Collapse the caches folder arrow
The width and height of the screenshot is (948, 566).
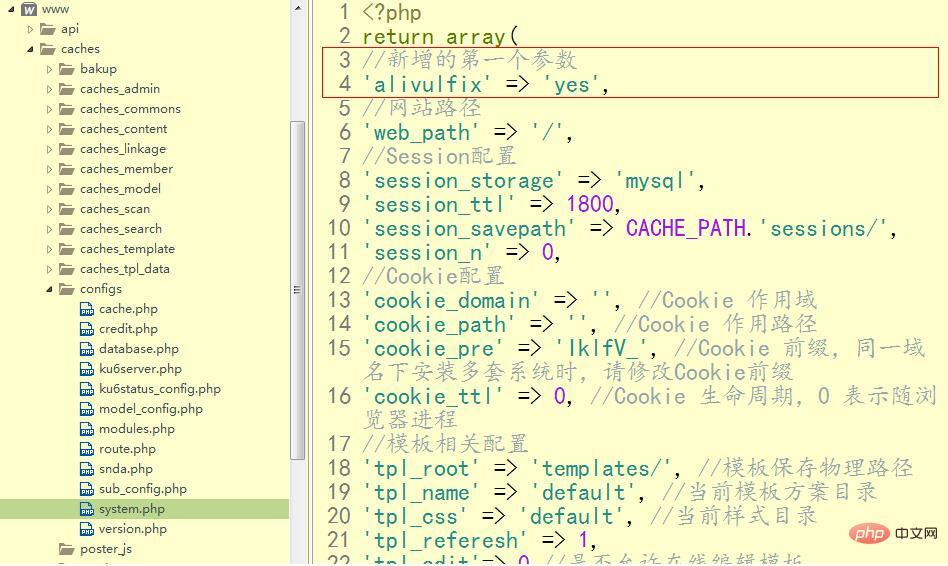tap(30, 49)
